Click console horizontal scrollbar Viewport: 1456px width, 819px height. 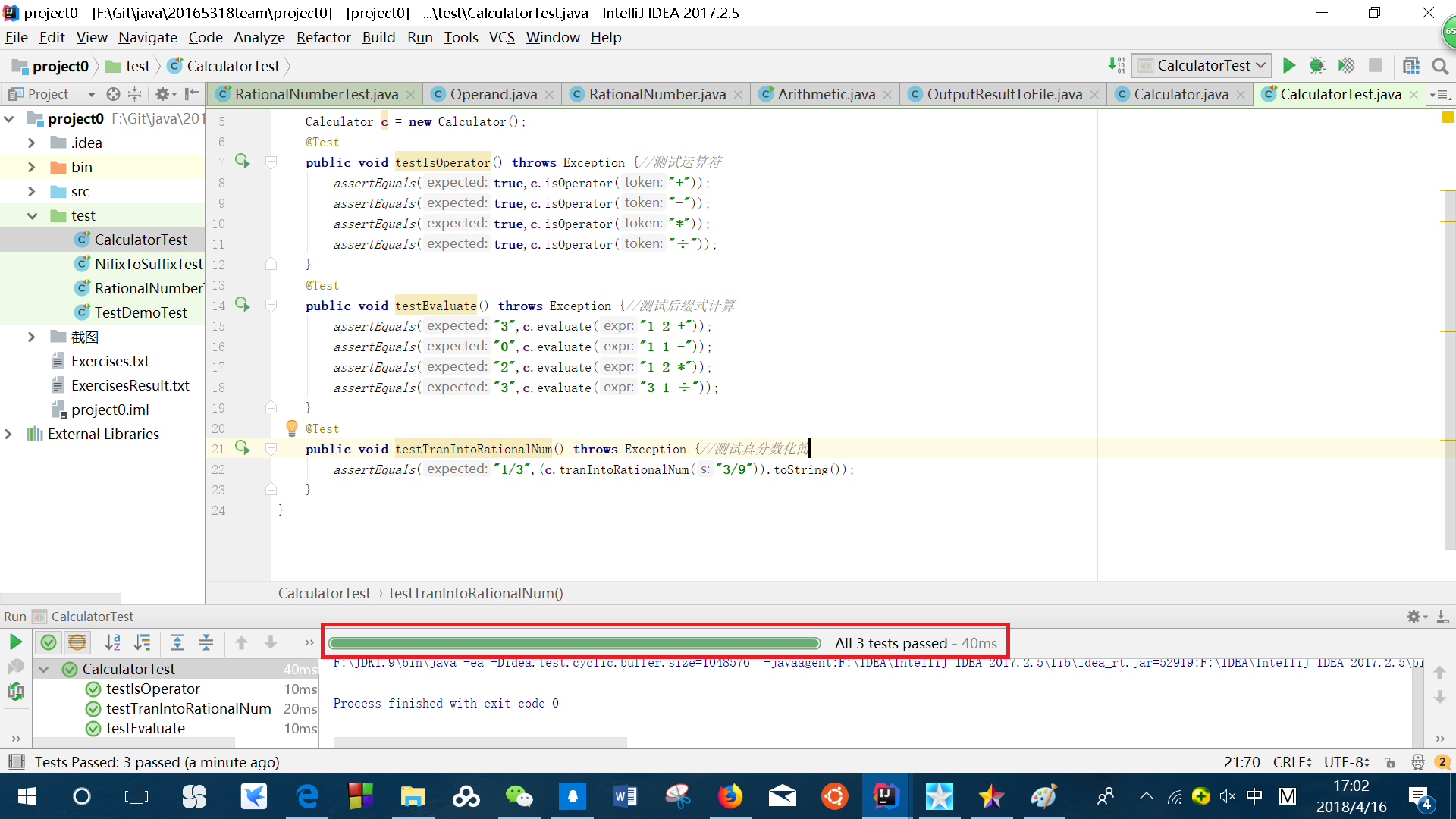(x=480, y=742)
